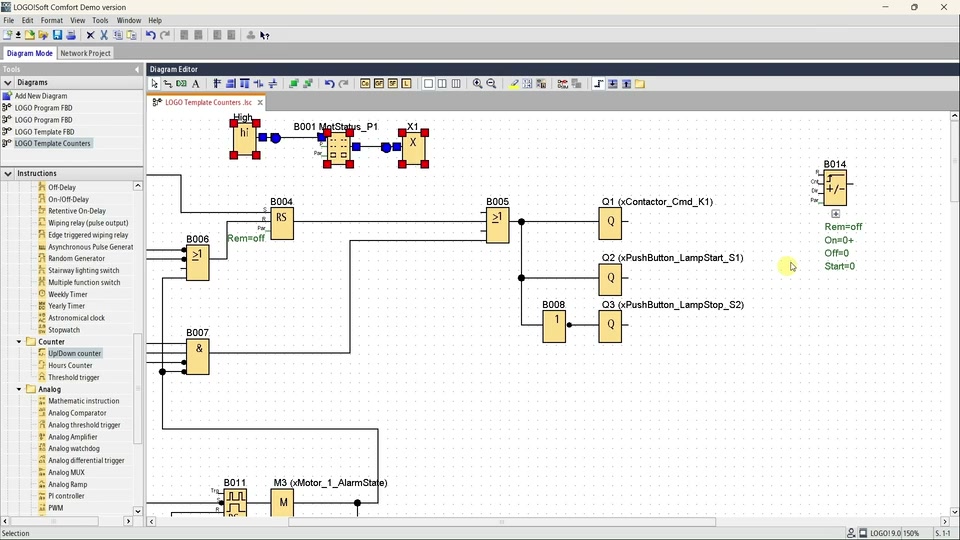The image size is (960, 540).
Task: Select Weekly Timer instruction
Action: (x=67, y=294)
